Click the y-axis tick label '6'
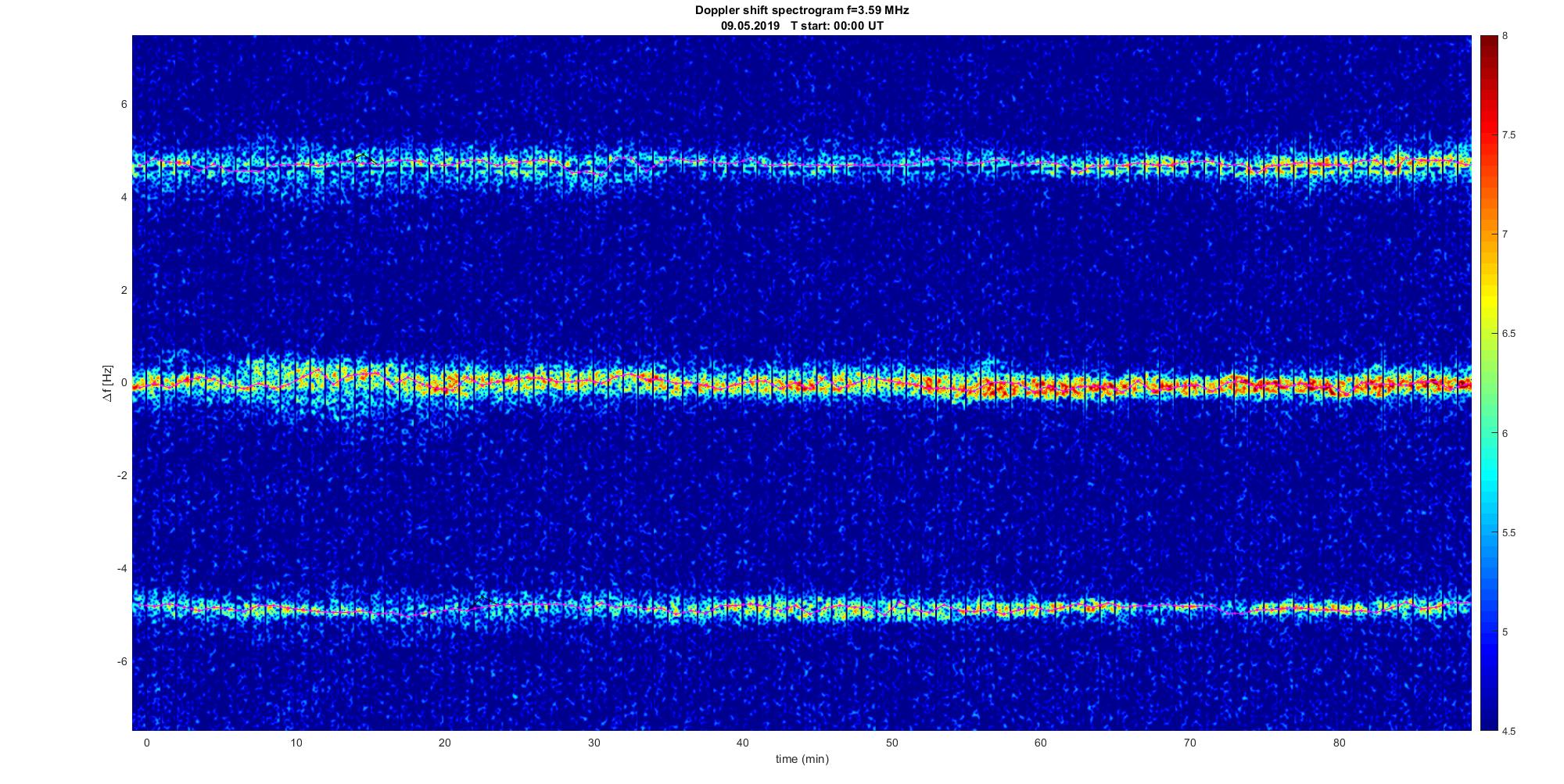This screenshot has width=1564, height=784. click(x=124, y=105)
